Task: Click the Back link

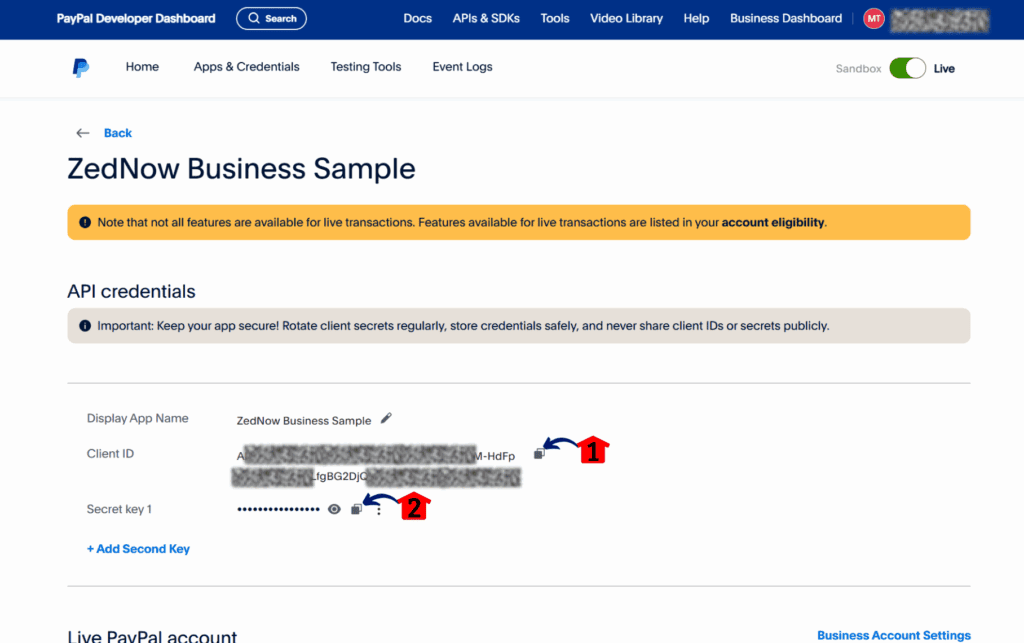Action: [x=118, y=133]
